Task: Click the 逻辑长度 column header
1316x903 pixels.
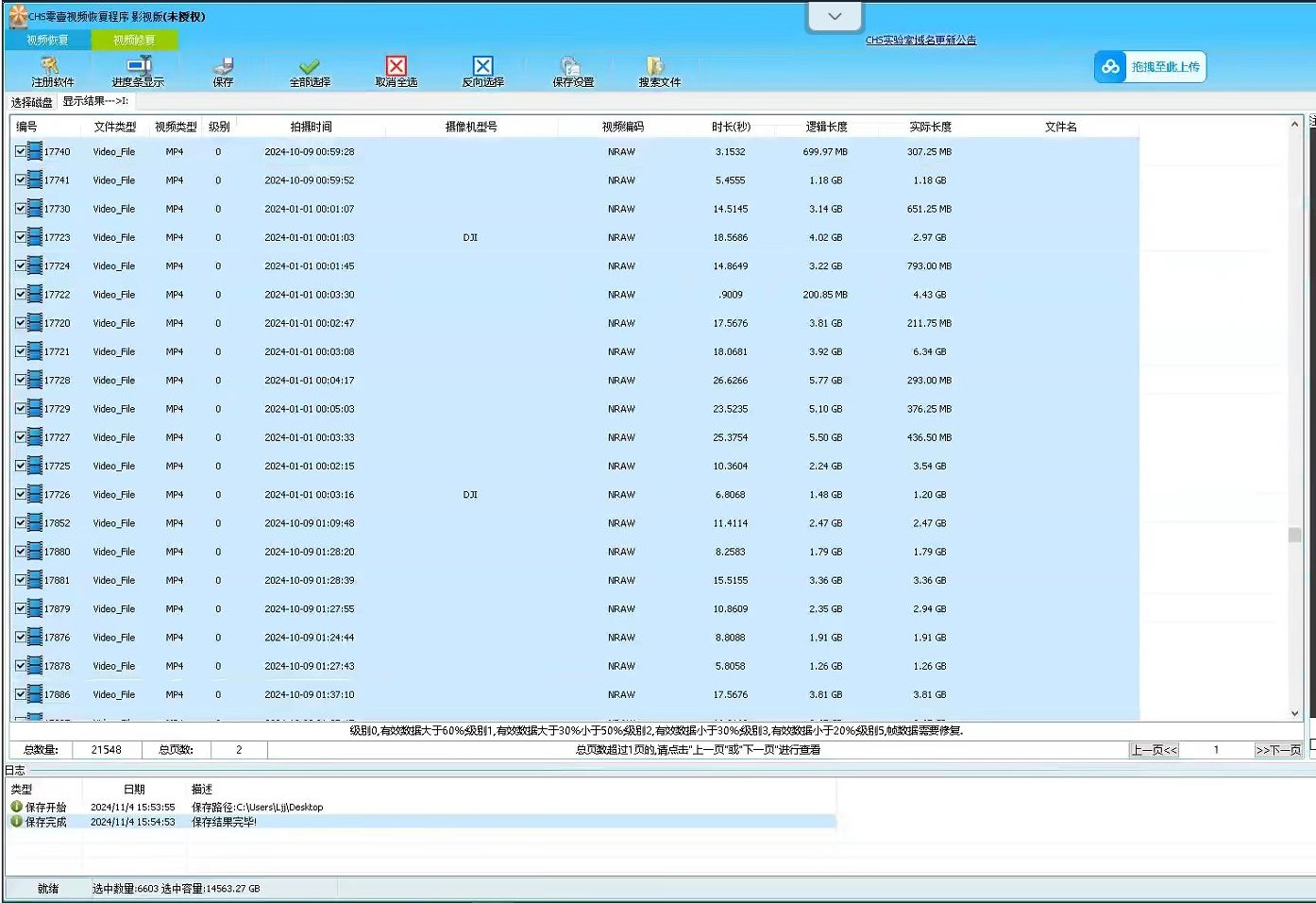Action: (826, 127)
